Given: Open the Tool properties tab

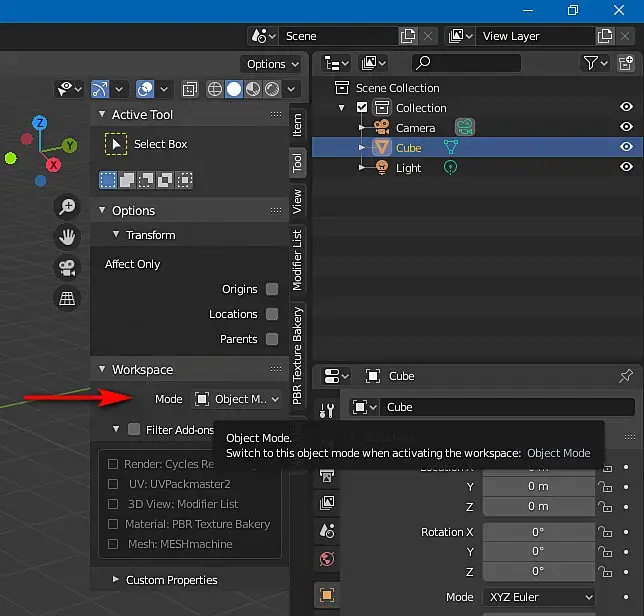Looking at the screenshot, I should [327, 409].
